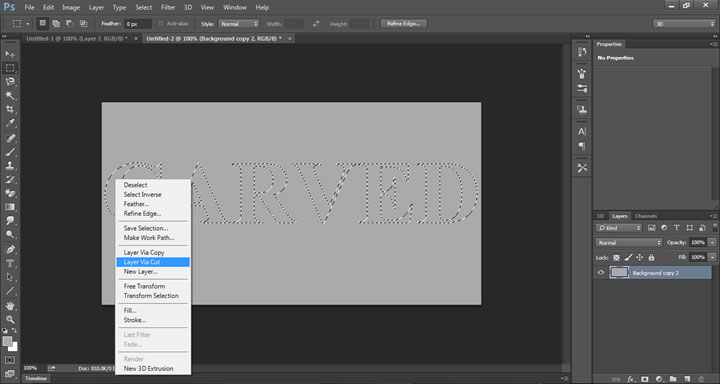Screen dimensions: 720x384
Task: Select the Healing Brush tool
Action: [10, 138]
